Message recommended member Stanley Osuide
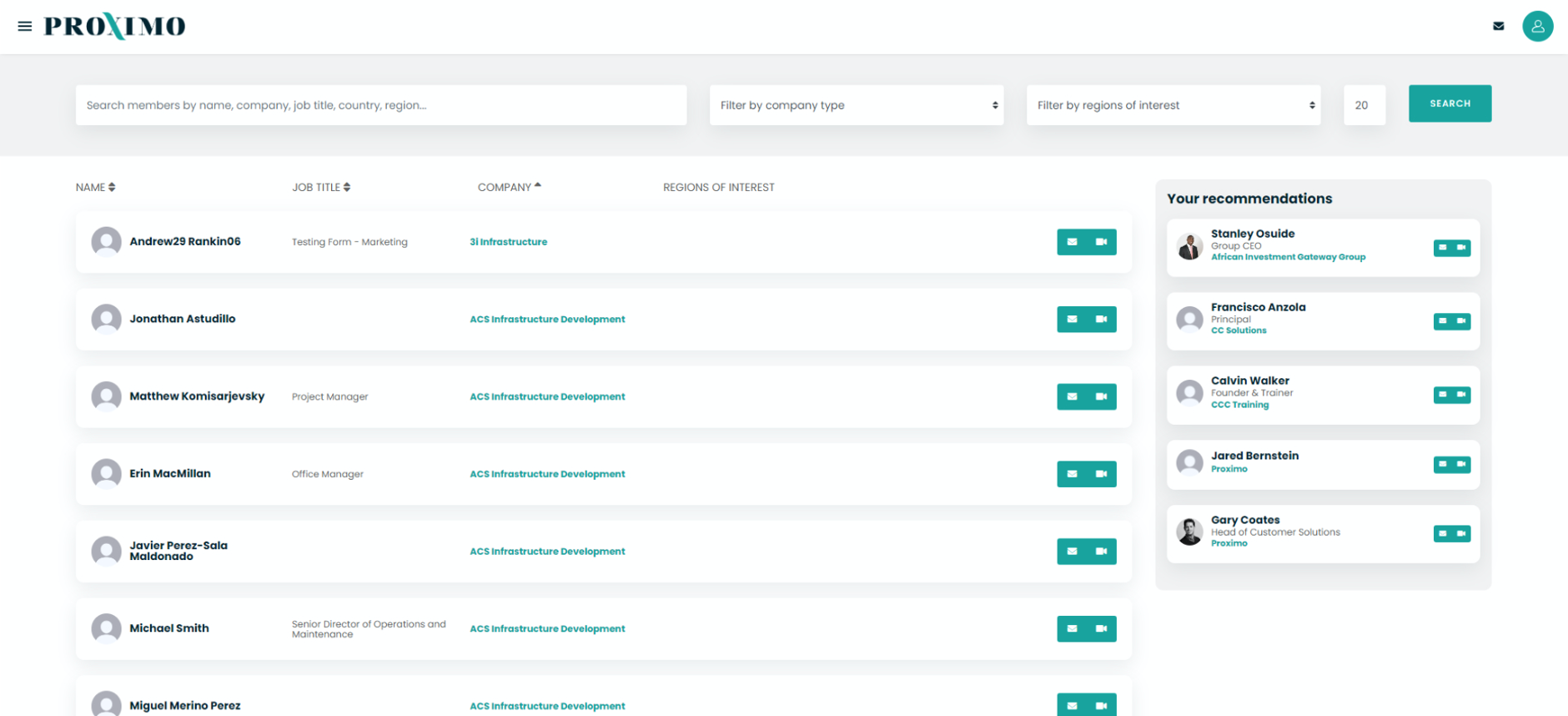 click(x=1443, y=248)
